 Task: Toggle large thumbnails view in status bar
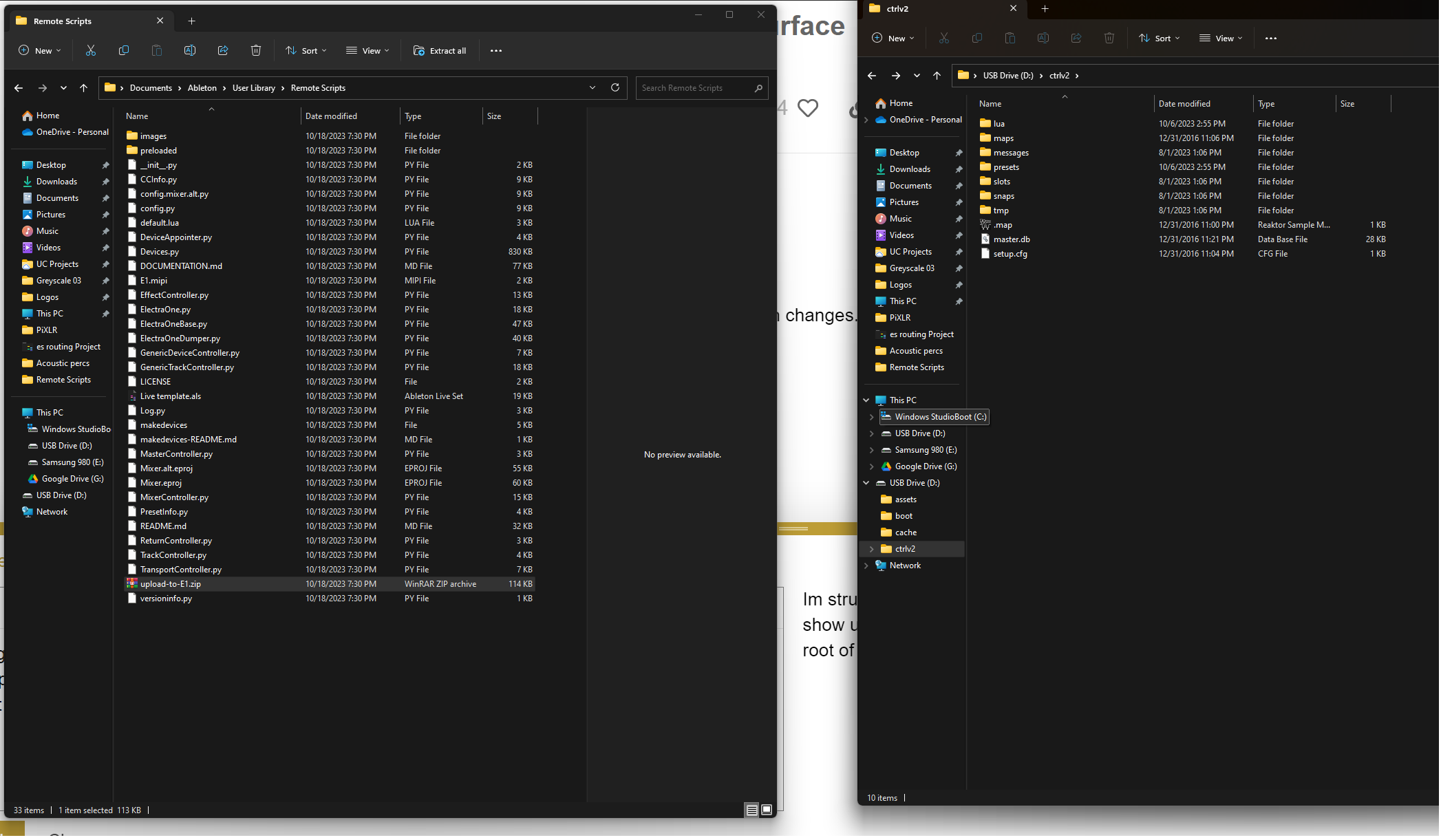pyautogui.click(x=767, y=810)
